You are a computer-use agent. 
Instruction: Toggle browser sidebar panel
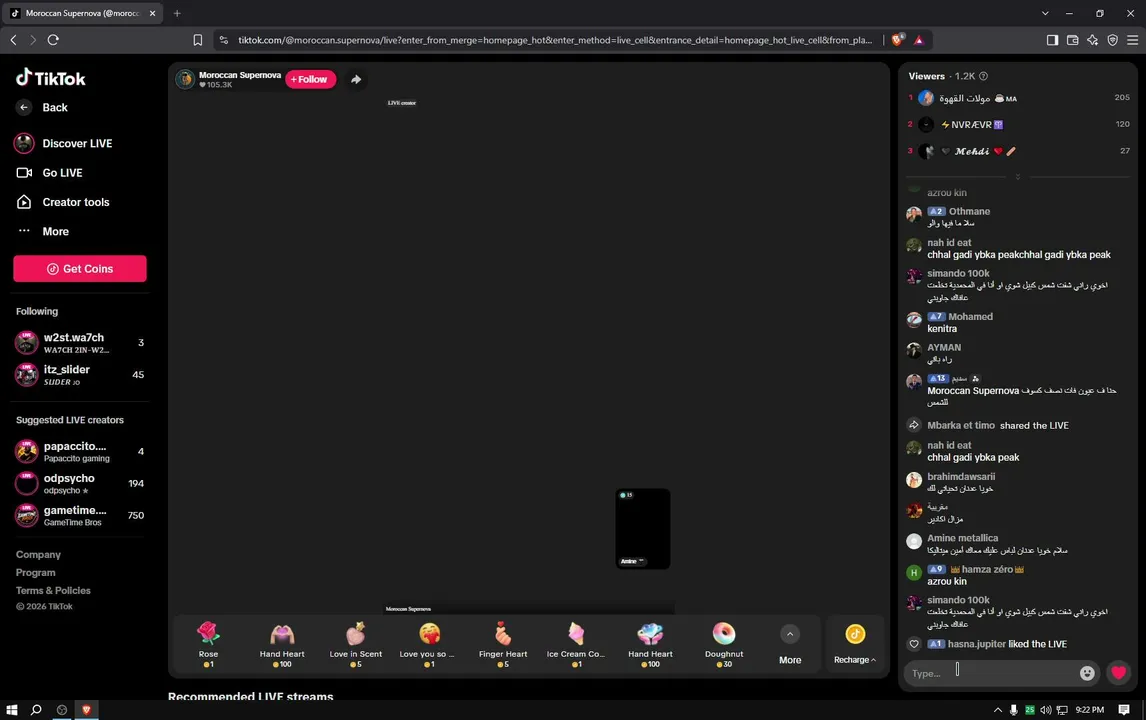click(1052, 40)
